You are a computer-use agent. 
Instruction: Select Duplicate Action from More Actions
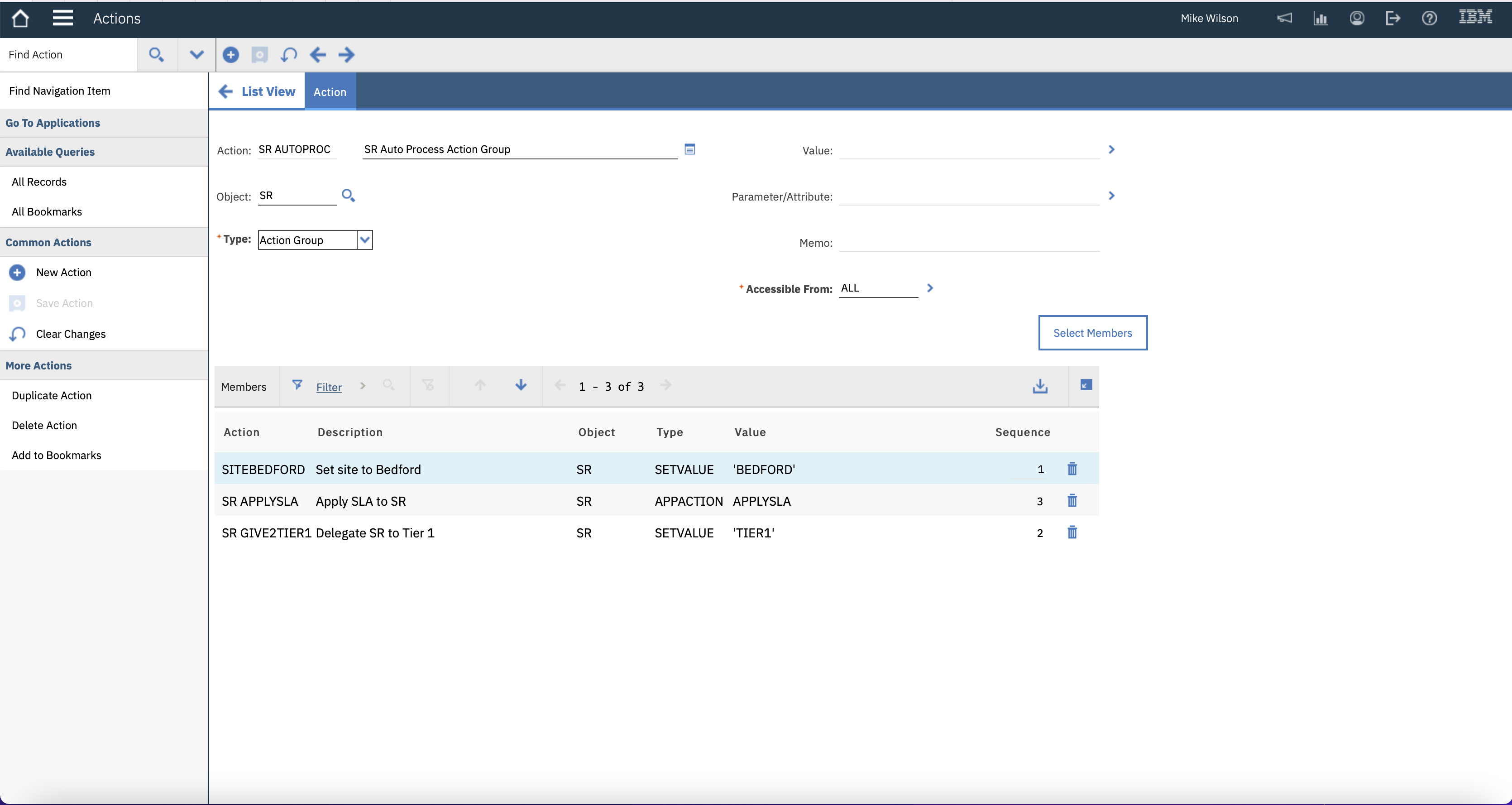click(x=52, y=395)
